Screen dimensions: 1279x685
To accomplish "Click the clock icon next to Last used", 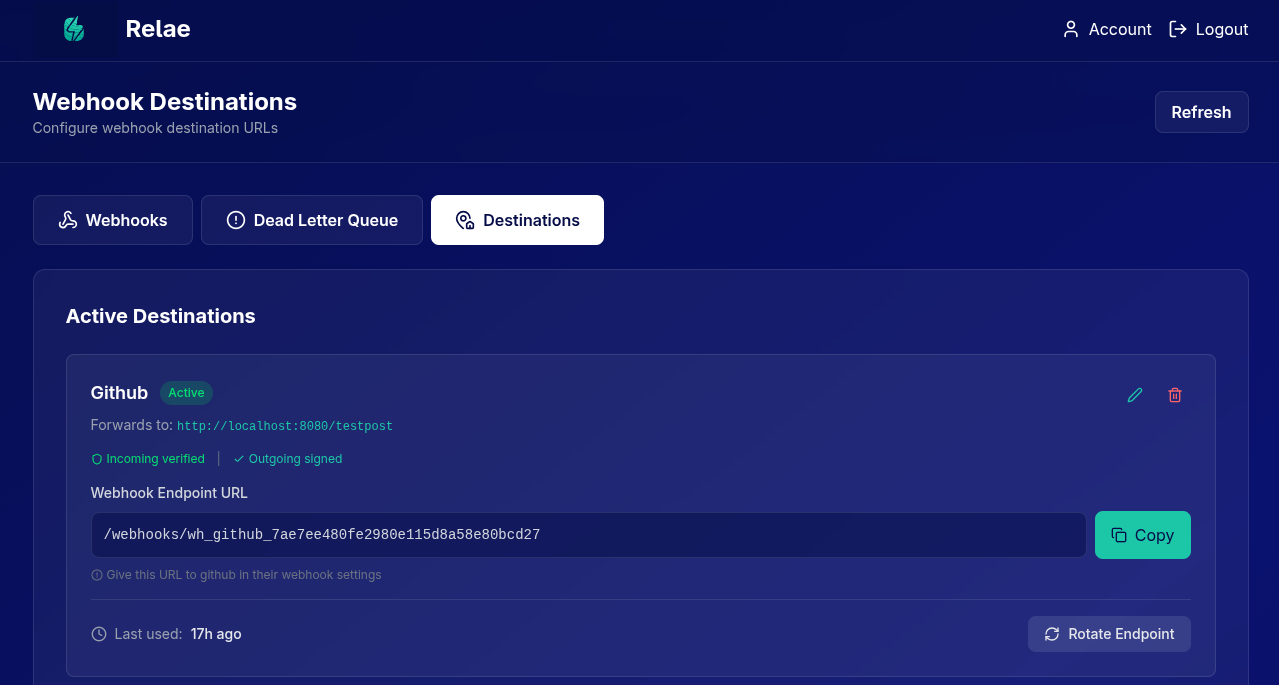I will (98, 634).
